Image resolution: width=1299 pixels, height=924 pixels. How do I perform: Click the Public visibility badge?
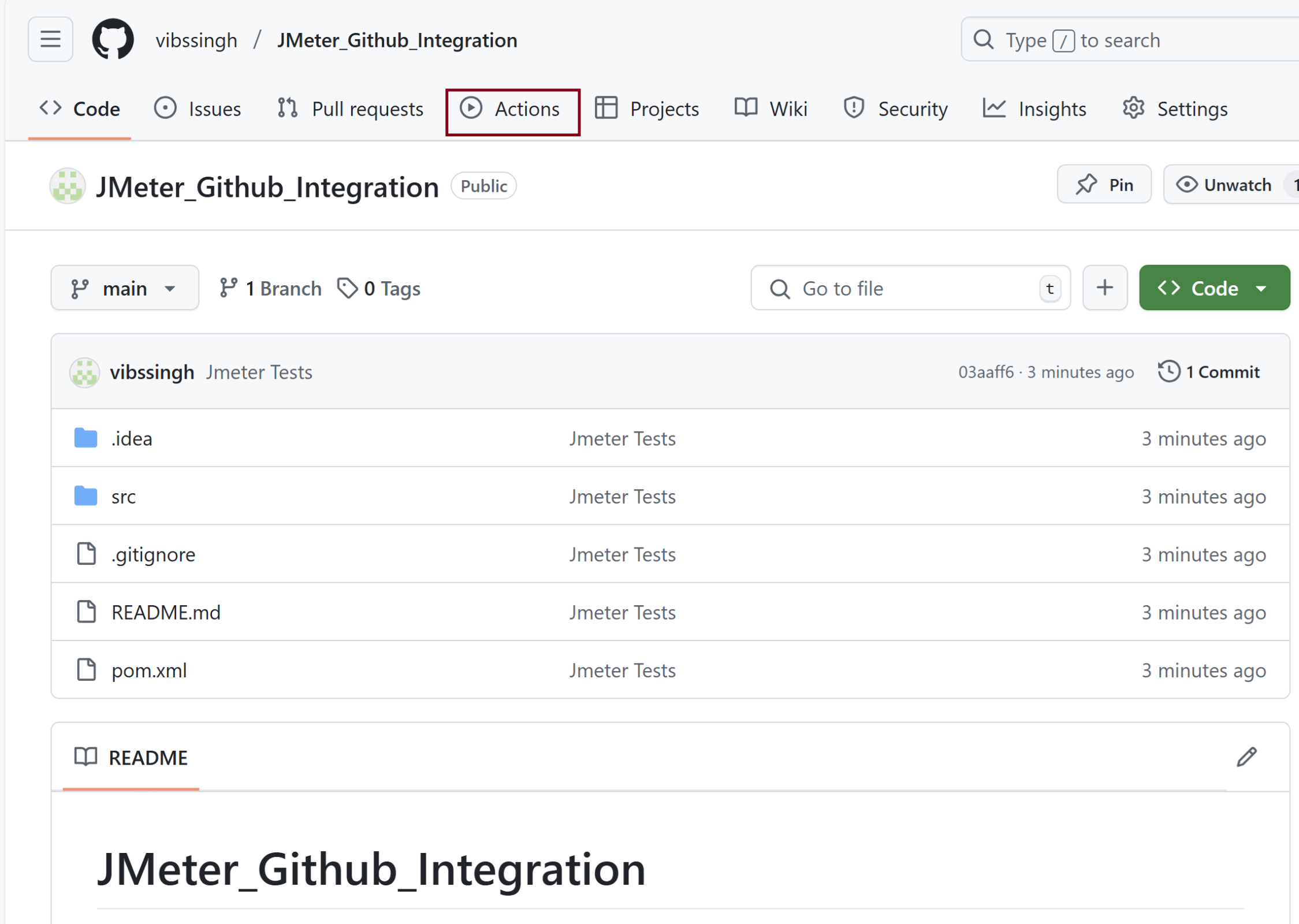pos(483,186)
